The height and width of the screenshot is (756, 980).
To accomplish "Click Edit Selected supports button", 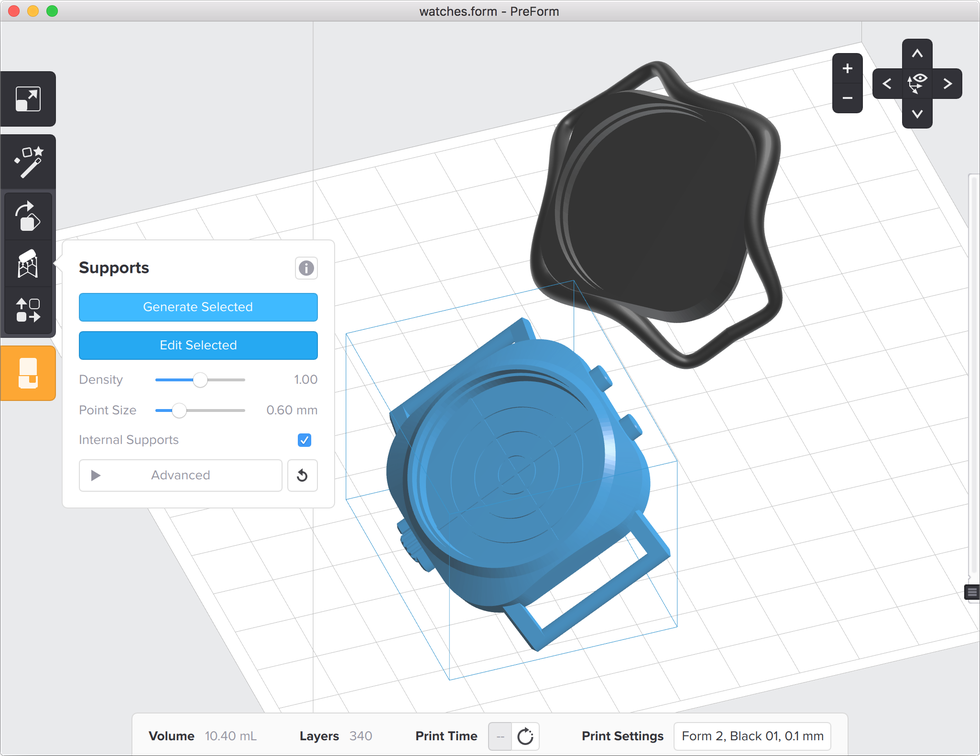I will click(198, 345).
